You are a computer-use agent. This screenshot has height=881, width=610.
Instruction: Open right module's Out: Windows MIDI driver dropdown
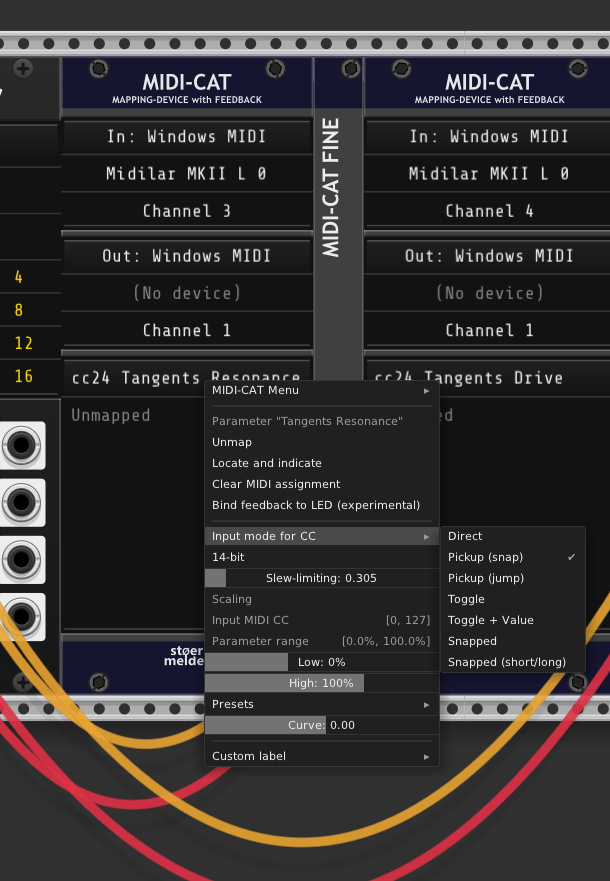(x=489, y=256)
